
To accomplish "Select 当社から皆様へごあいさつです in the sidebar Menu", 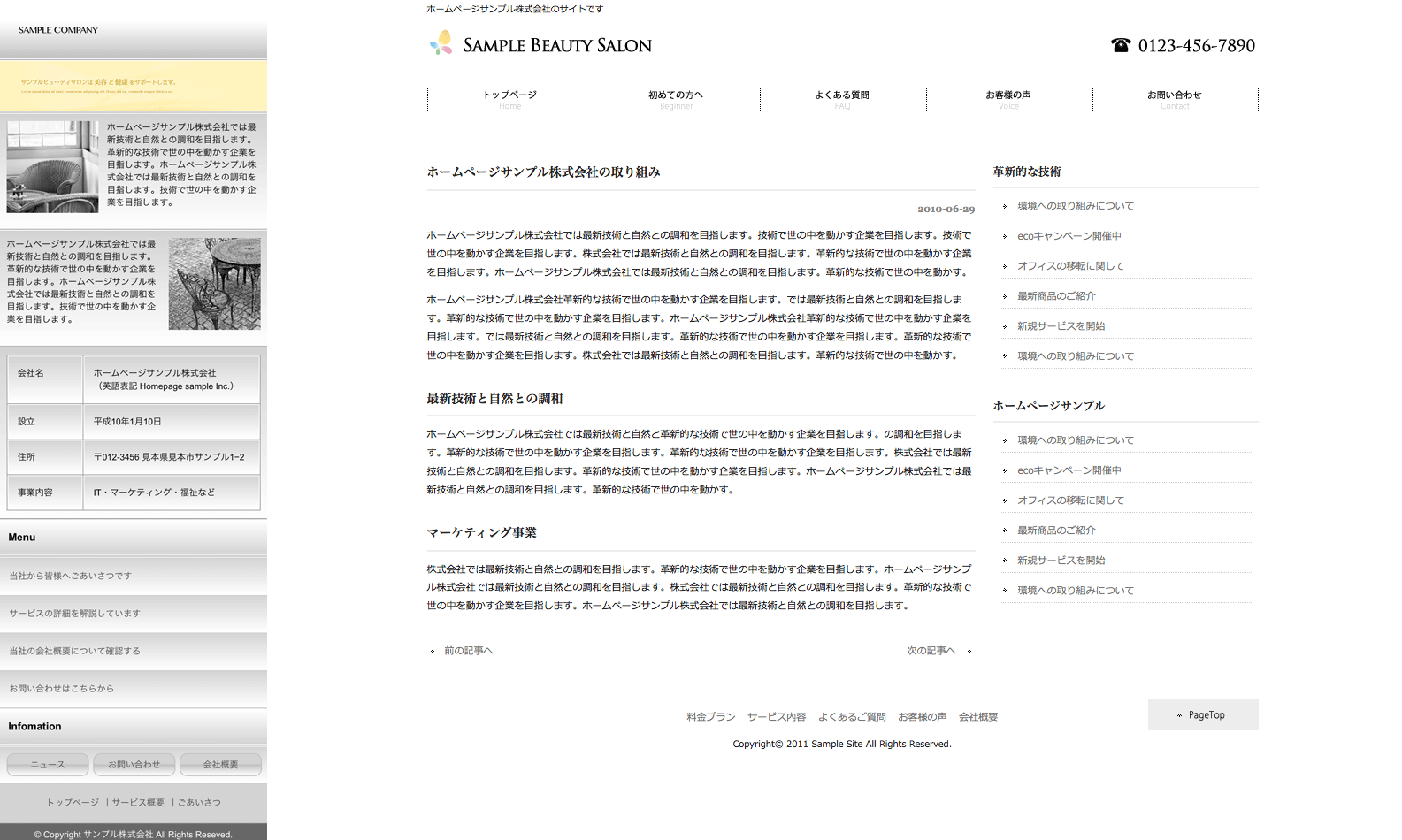I will click(71, 576).
